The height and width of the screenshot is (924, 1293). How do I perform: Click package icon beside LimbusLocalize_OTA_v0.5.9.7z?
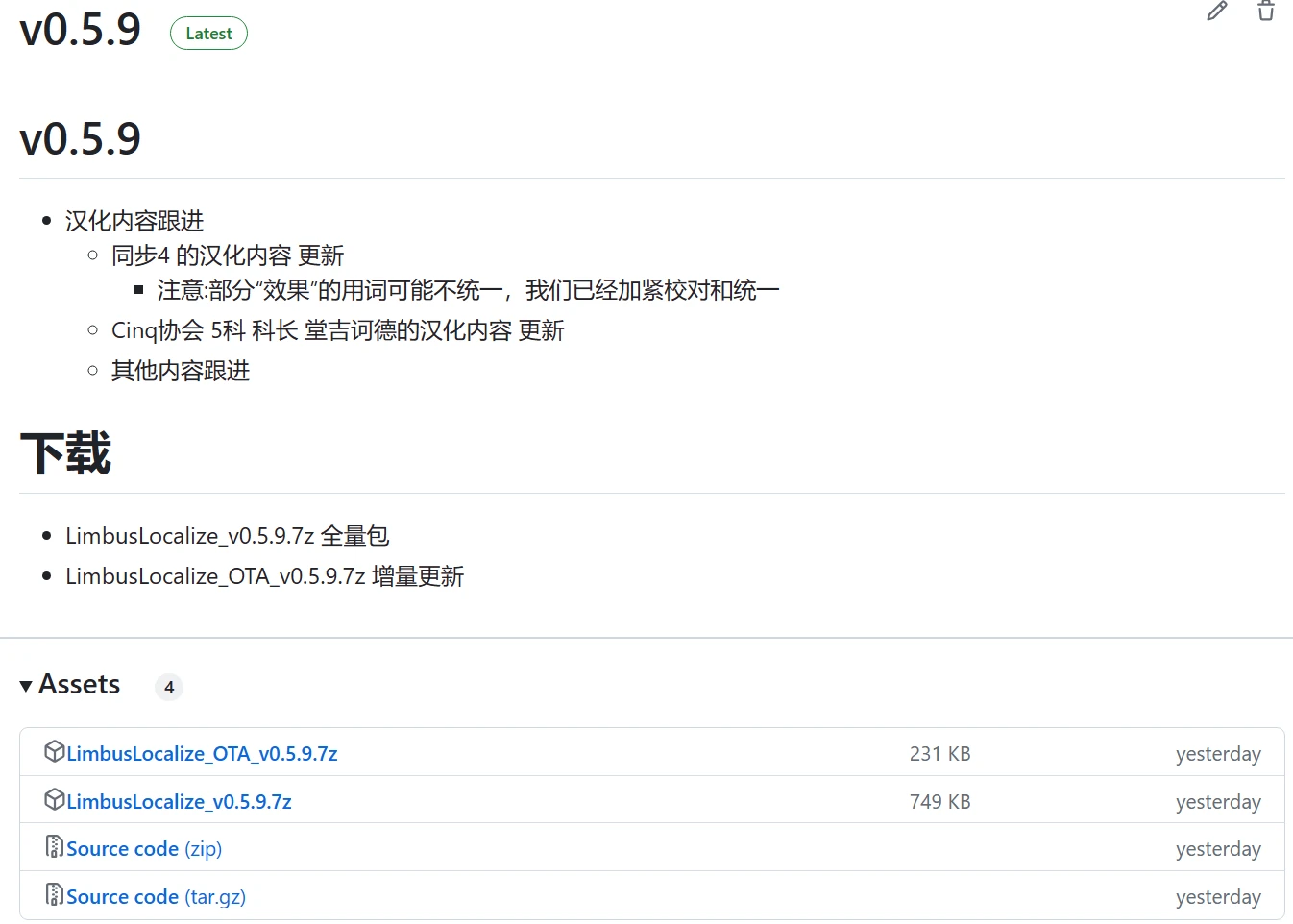coord(55,752)
